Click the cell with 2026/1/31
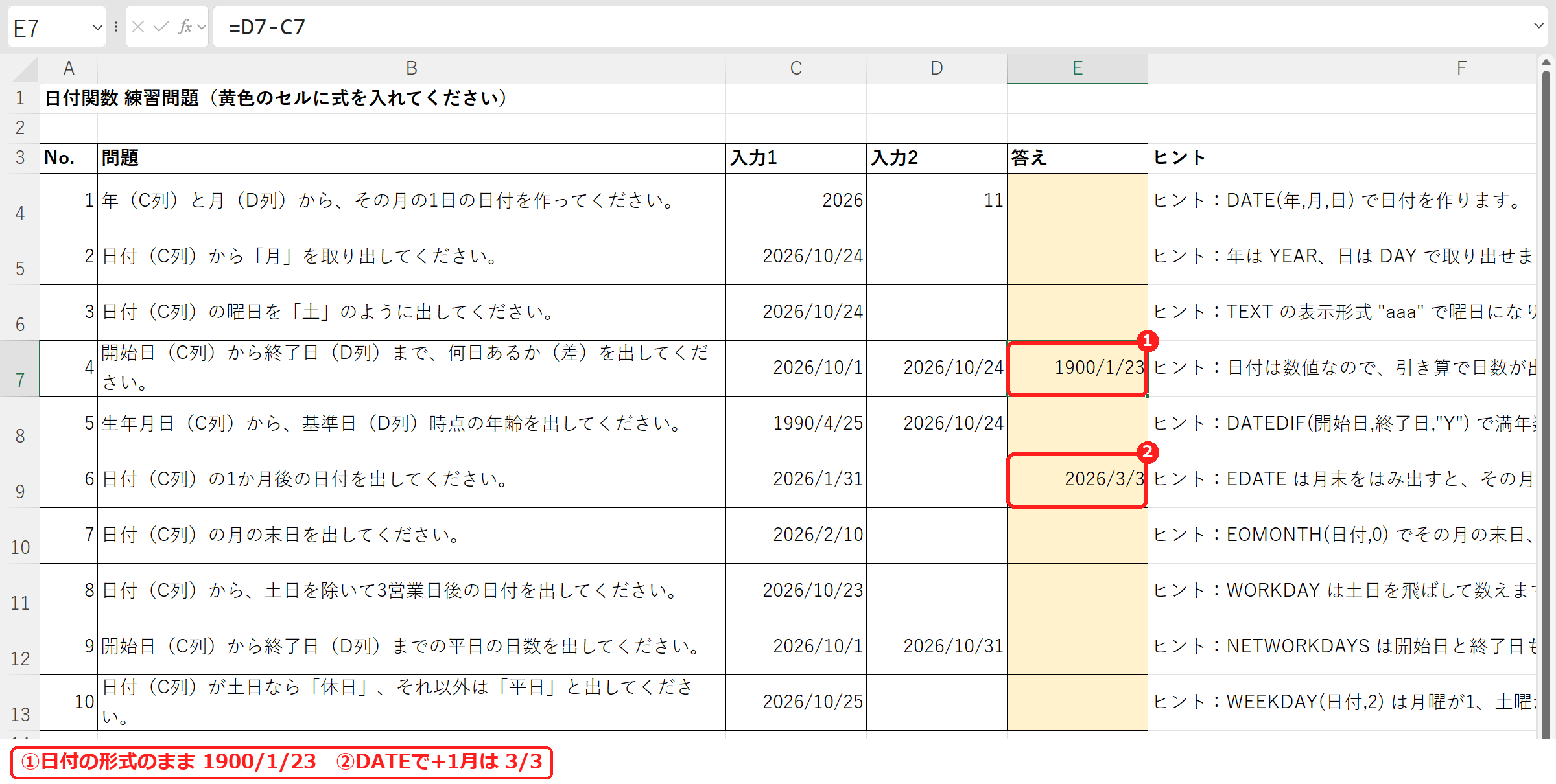1556x784 pixels. (x=796, y=479)
